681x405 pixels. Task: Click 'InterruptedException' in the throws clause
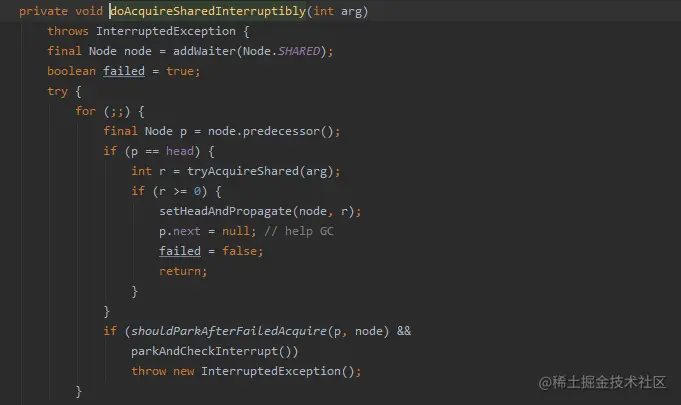[x=166, y=31]
